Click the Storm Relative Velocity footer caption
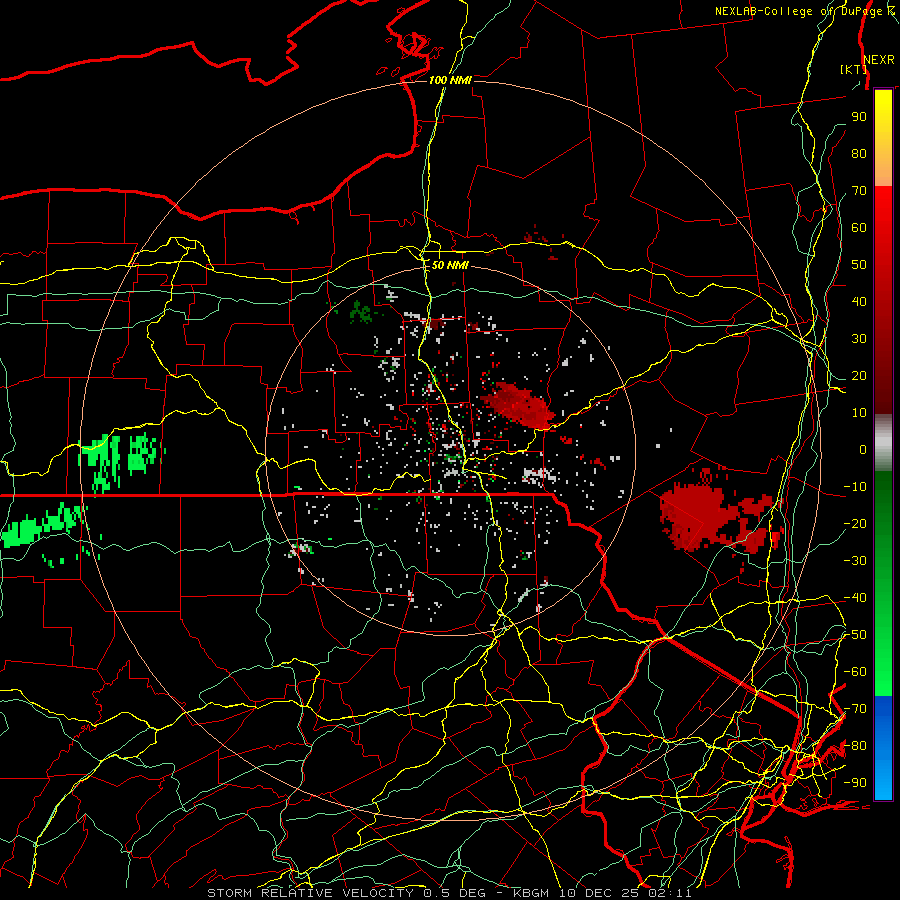The height and width of the screenshot is (900, 900). 449,893
